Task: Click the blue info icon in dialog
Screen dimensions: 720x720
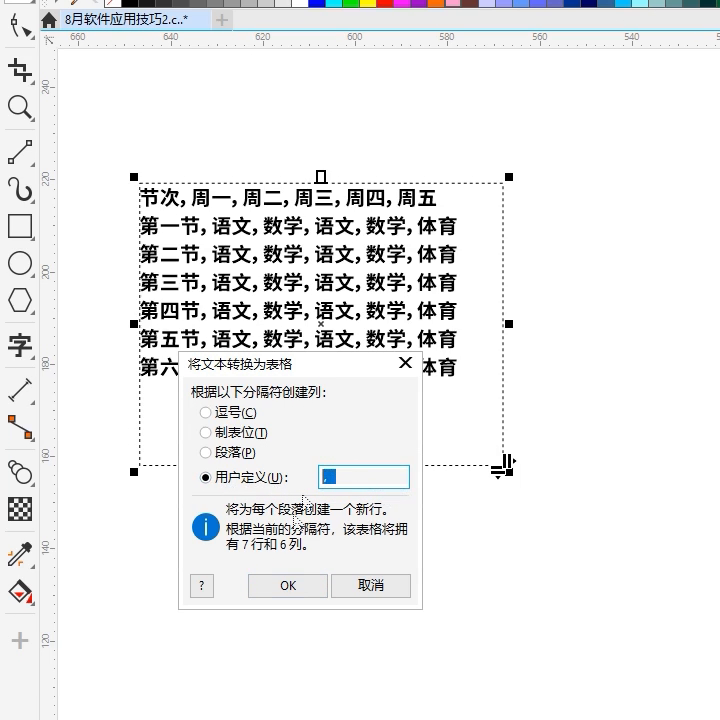Action: click(x=205, y=527)
